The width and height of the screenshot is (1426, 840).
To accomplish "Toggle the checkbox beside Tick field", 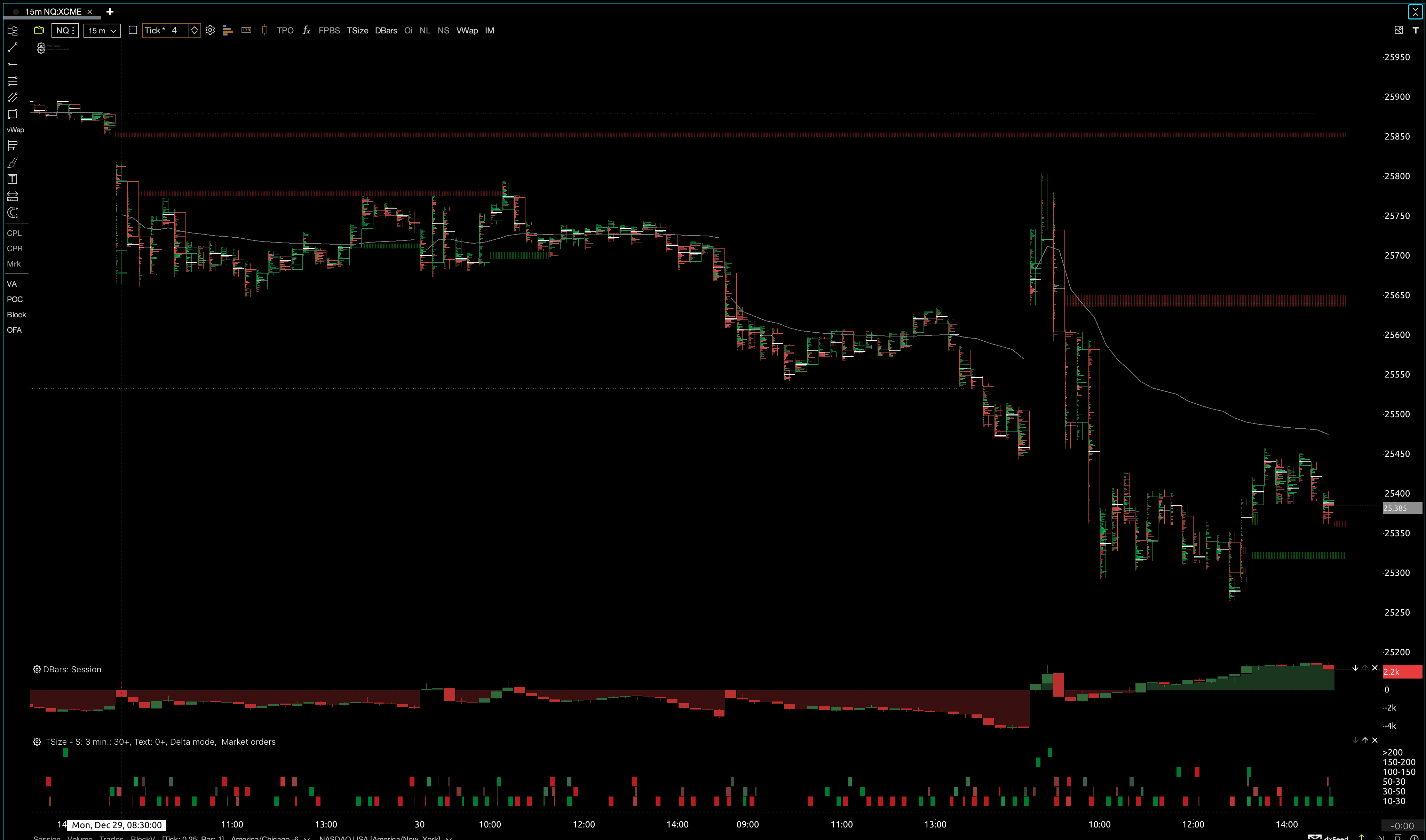I will pos(133,31).
